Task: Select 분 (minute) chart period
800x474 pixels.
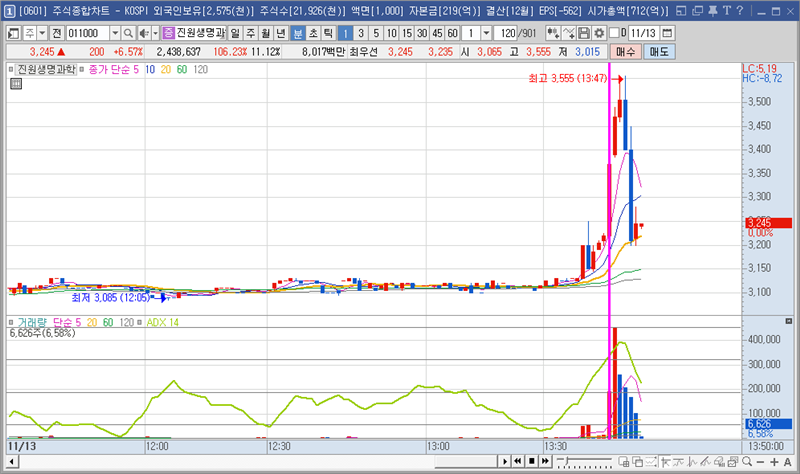Action: 297,33
